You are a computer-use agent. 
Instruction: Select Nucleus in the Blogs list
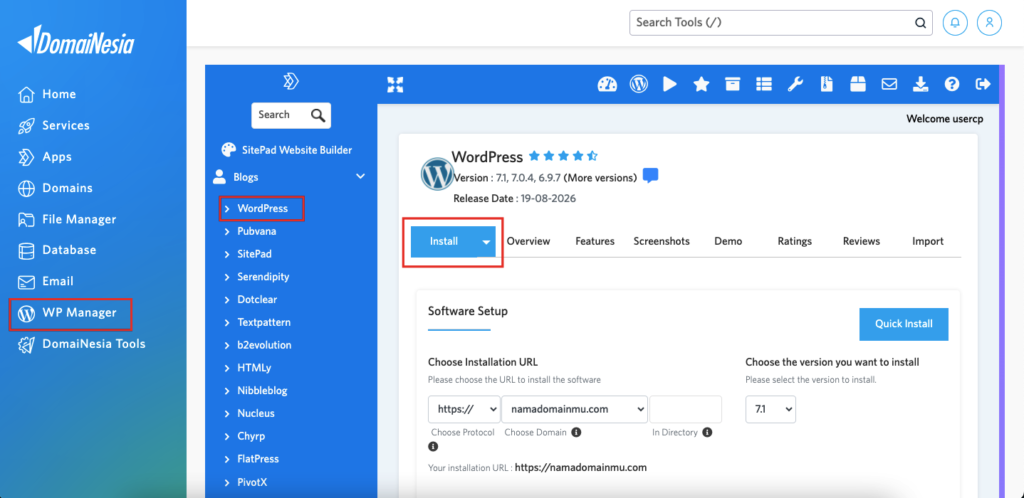coord(255,413)
